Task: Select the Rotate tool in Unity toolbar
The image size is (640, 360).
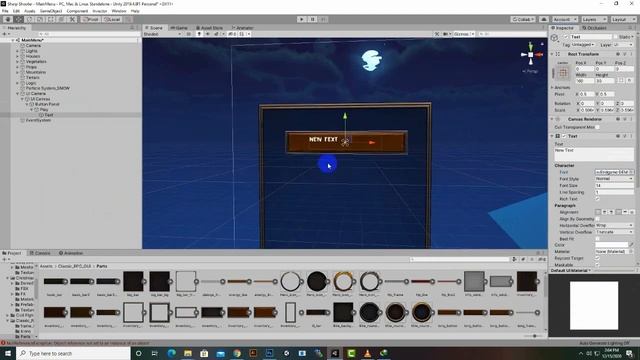Action: [x=29, y=19]
